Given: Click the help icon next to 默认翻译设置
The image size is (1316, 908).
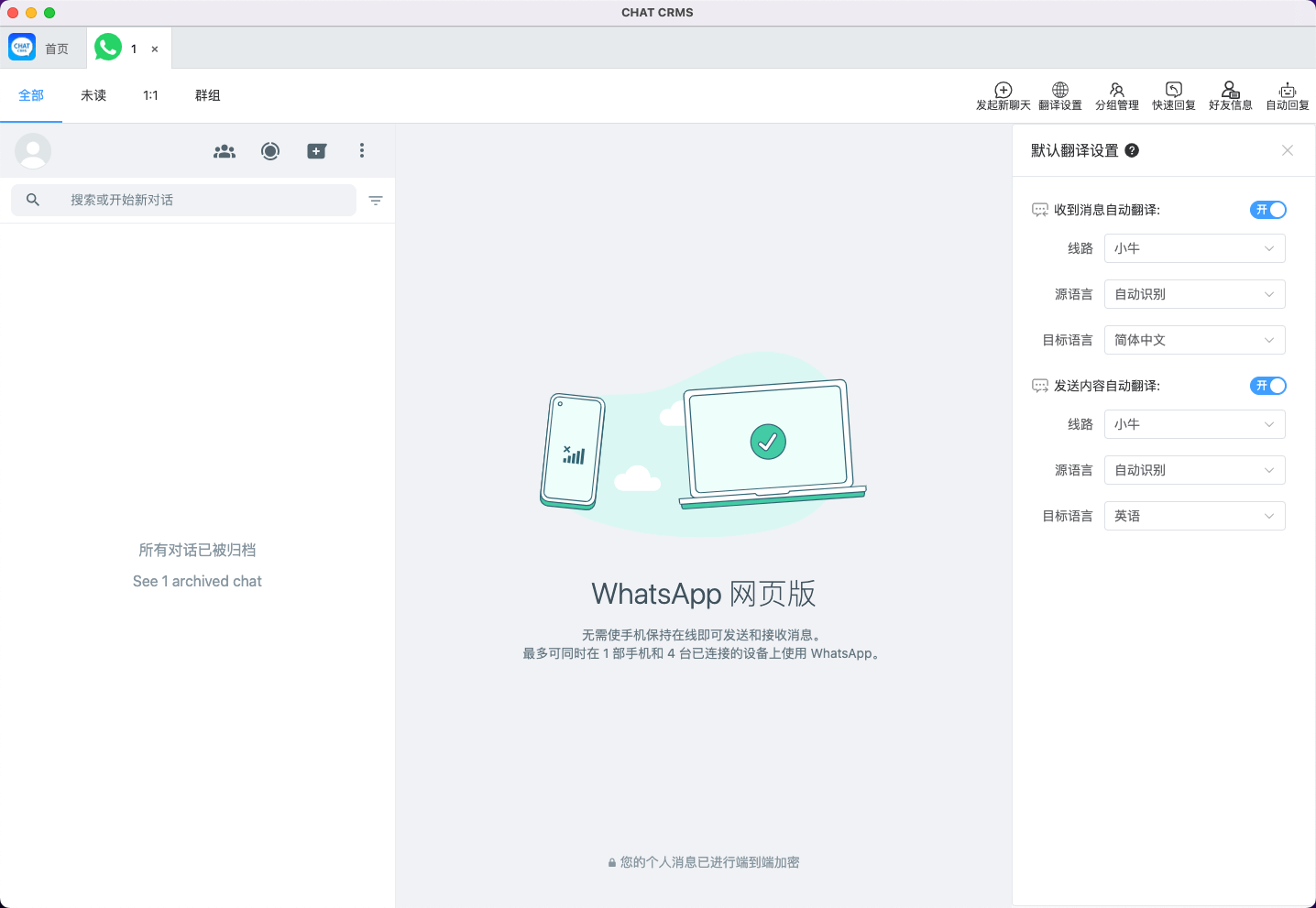Looking at the screenshot, I should click(x=1131, y=149).
